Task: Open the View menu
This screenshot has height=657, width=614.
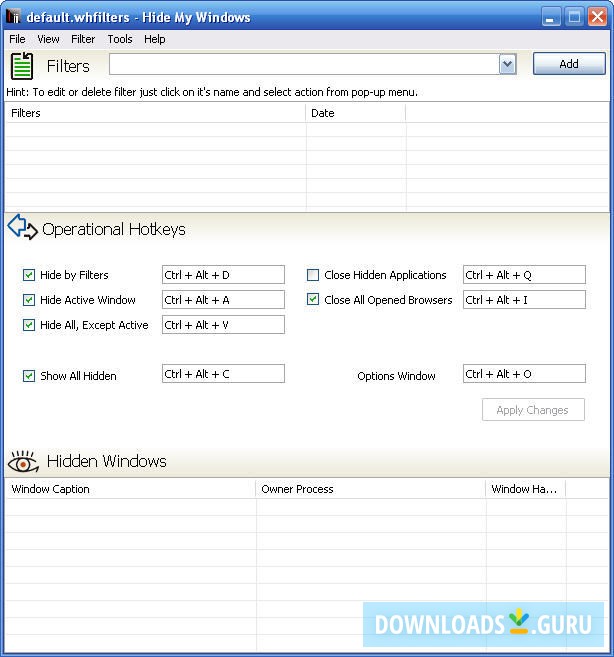Action: 48,39
